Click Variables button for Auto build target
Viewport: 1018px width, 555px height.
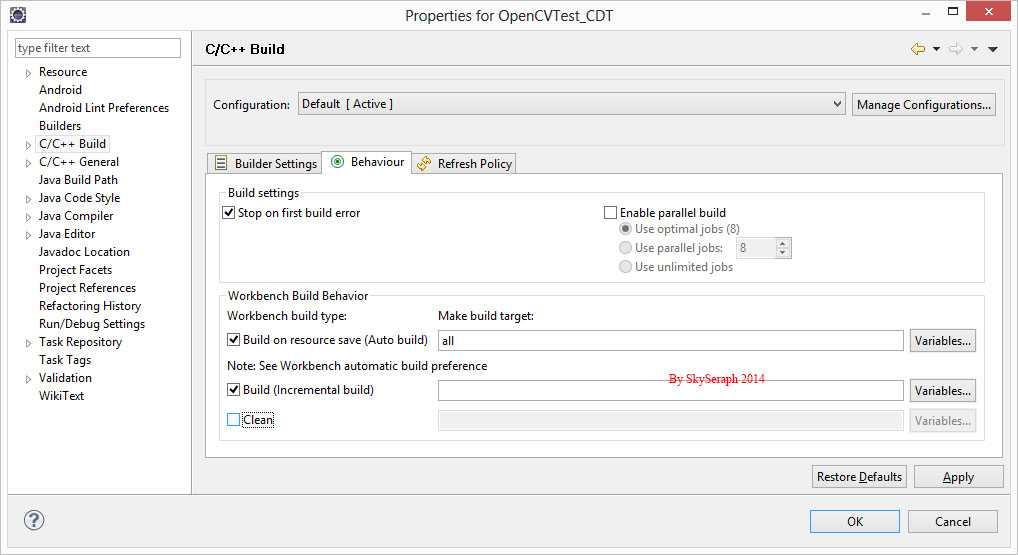pos(942,341)
